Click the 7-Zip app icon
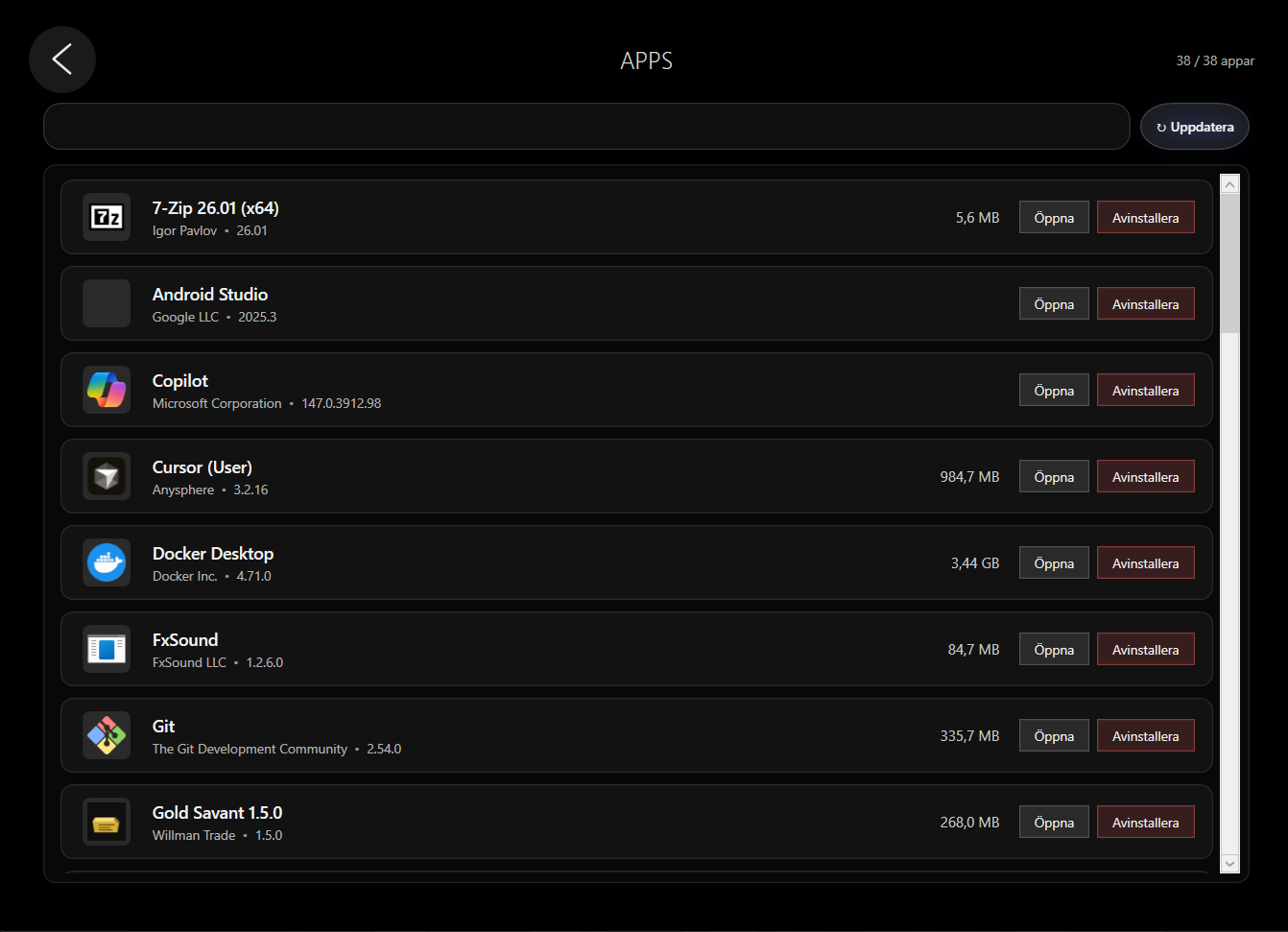This screenshot has width=1288, height=932. [107, 217]
